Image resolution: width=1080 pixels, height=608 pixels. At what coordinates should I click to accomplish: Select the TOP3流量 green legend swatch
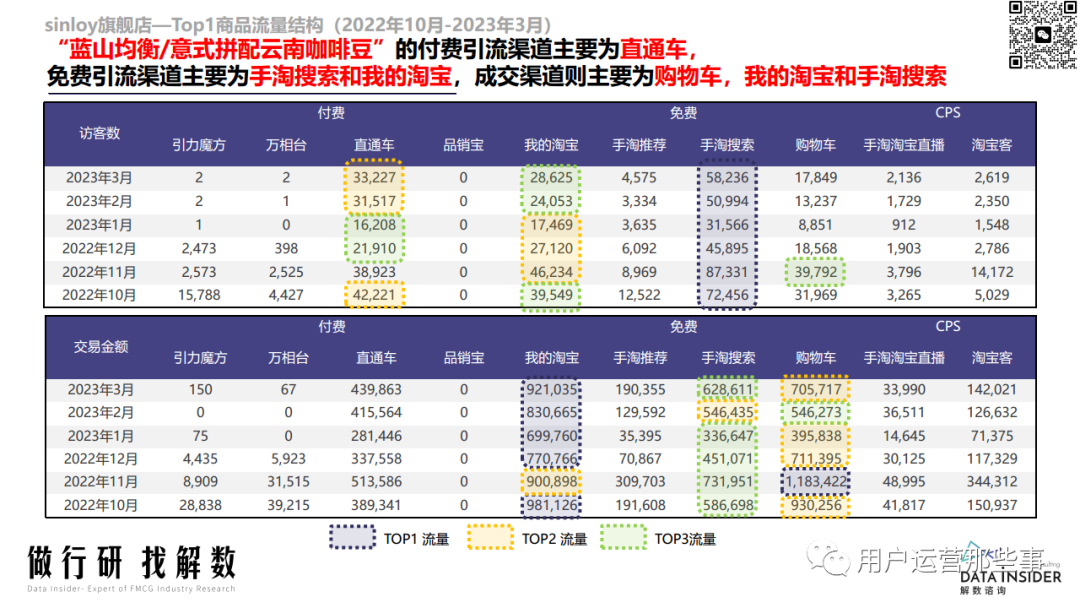623,538
